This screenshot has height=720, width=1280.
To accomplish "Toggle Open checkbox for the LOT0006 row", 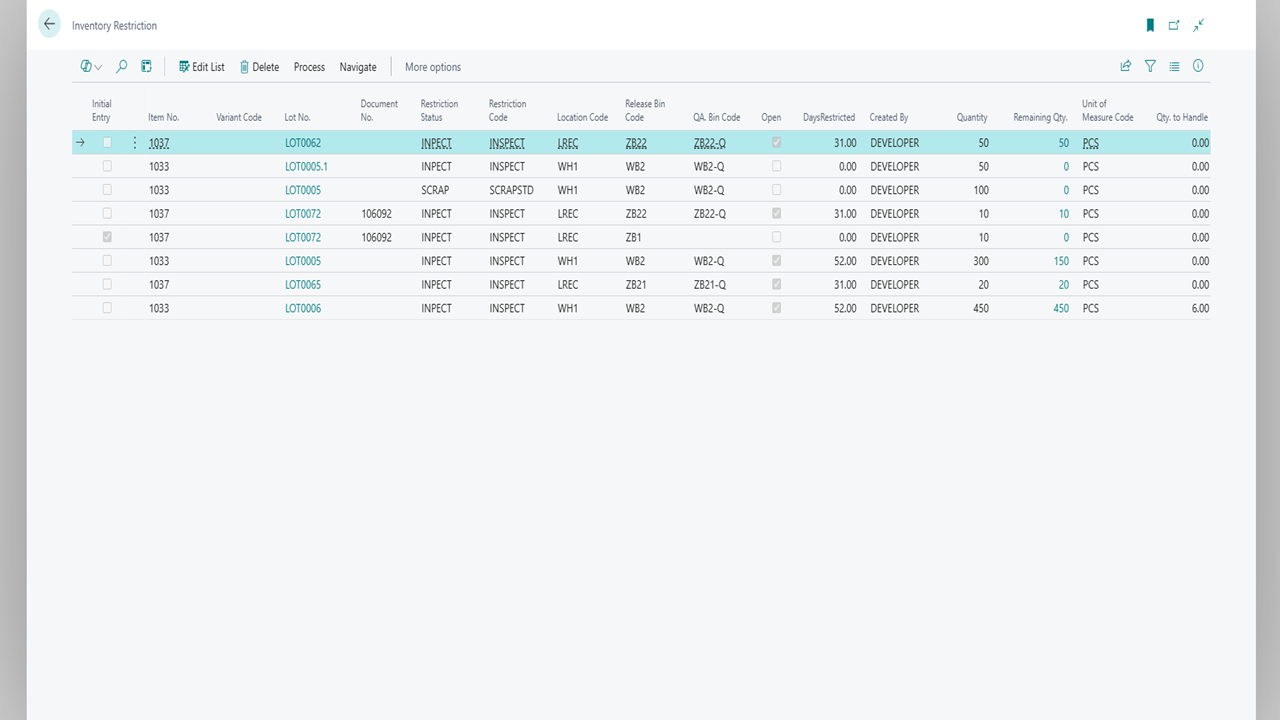I will tap(776, 308).
